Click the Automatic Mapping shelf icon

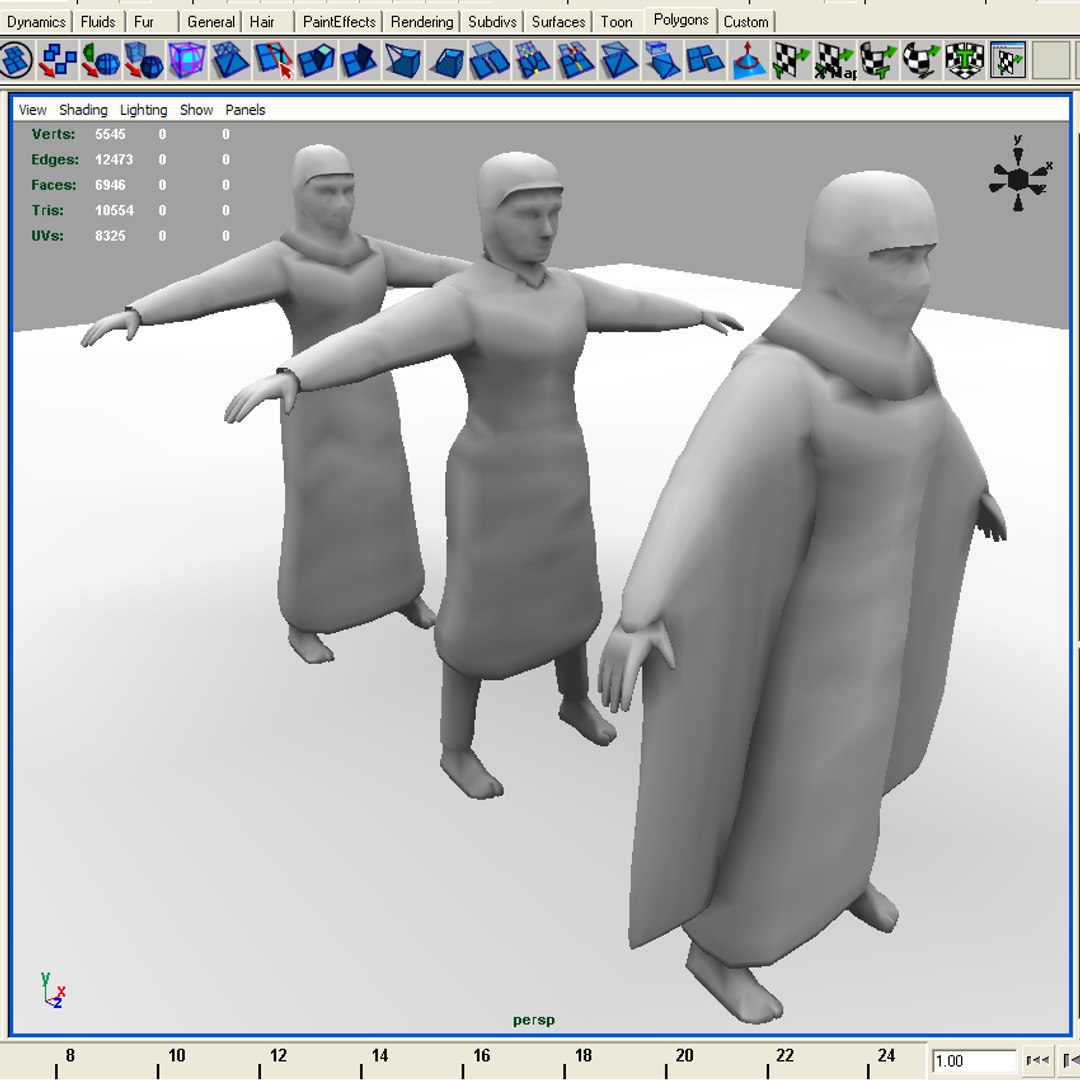[964, 60]
